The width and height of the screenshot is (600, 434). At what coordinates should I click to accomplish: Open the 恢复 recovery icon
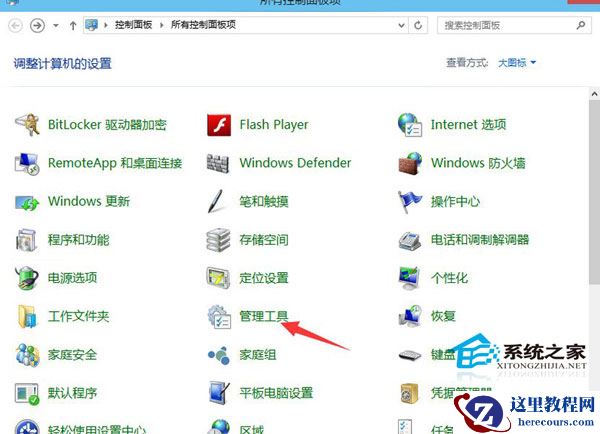[410, 317]
